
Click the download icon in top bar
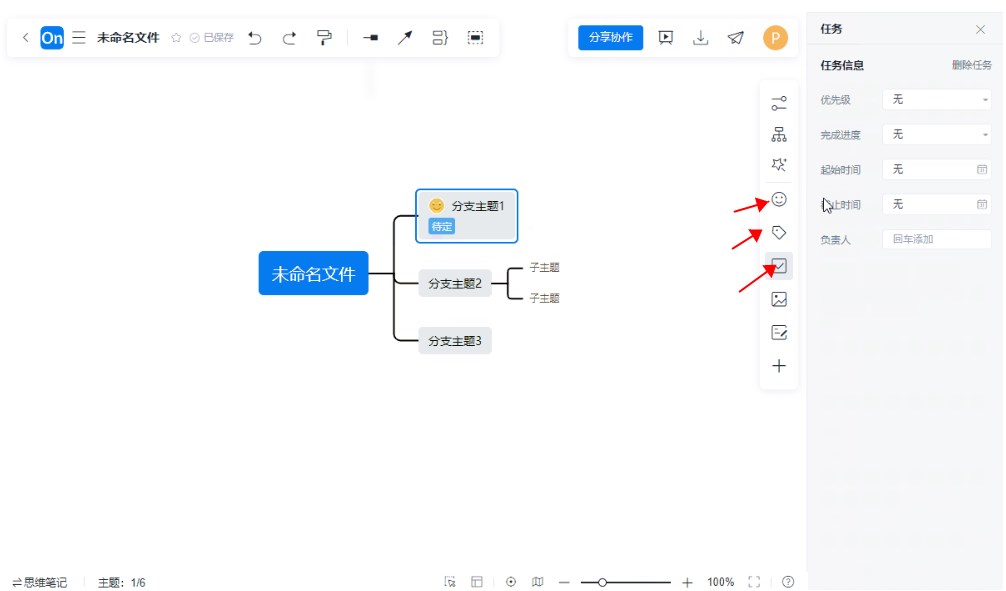click(x=701, y=38)
